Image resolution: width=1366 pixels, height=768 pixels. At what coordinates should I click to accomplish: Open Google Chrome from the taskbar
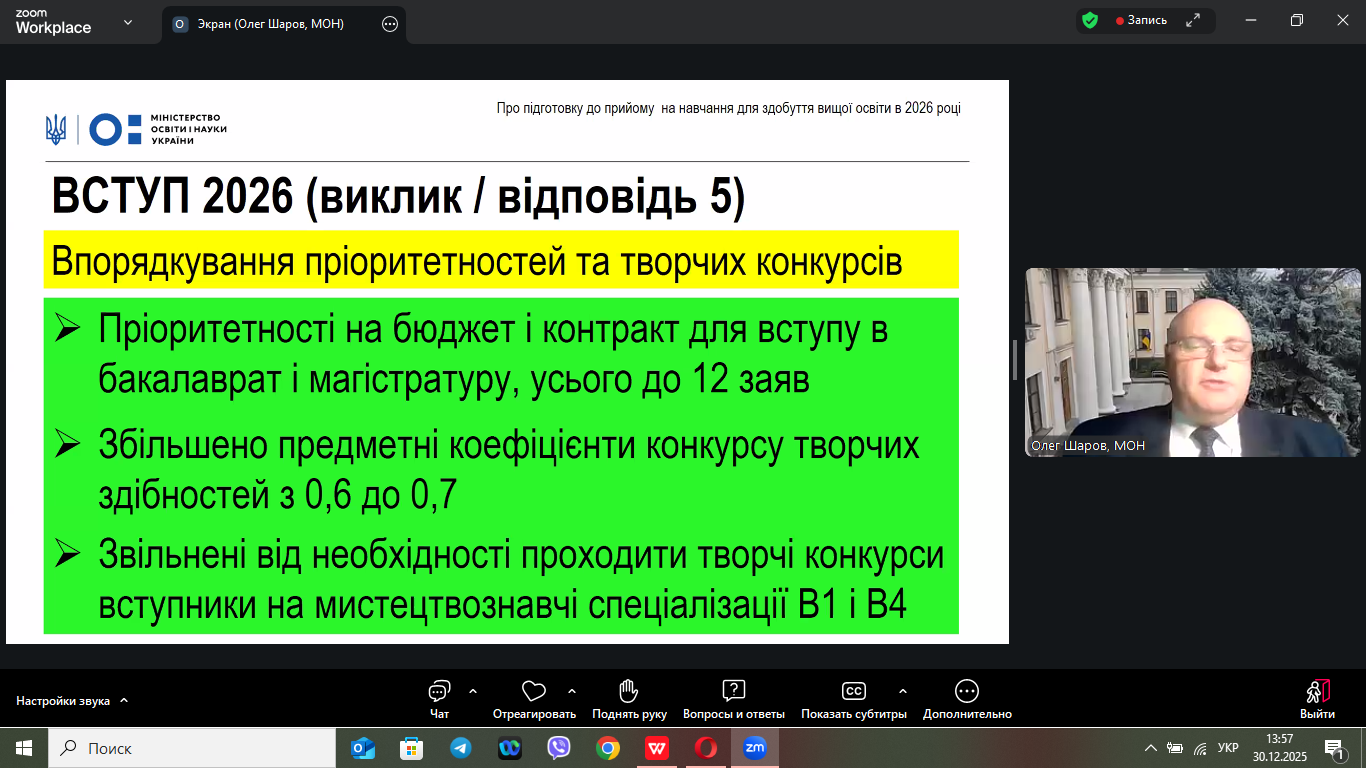pos(608,748)
